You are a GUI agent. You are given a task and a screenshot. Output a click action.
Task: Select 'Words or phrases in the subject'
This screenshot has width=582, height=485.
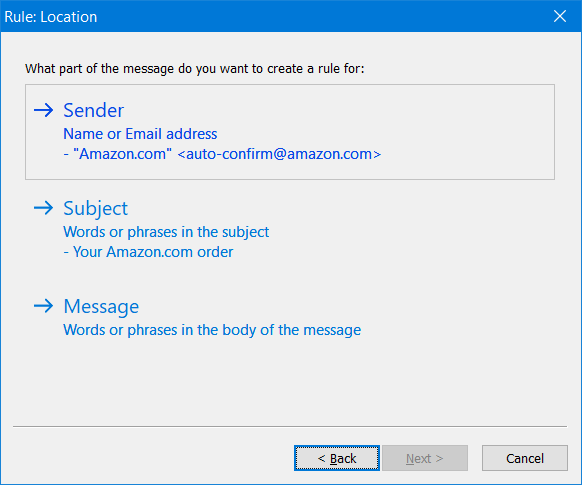pos(166,232)
